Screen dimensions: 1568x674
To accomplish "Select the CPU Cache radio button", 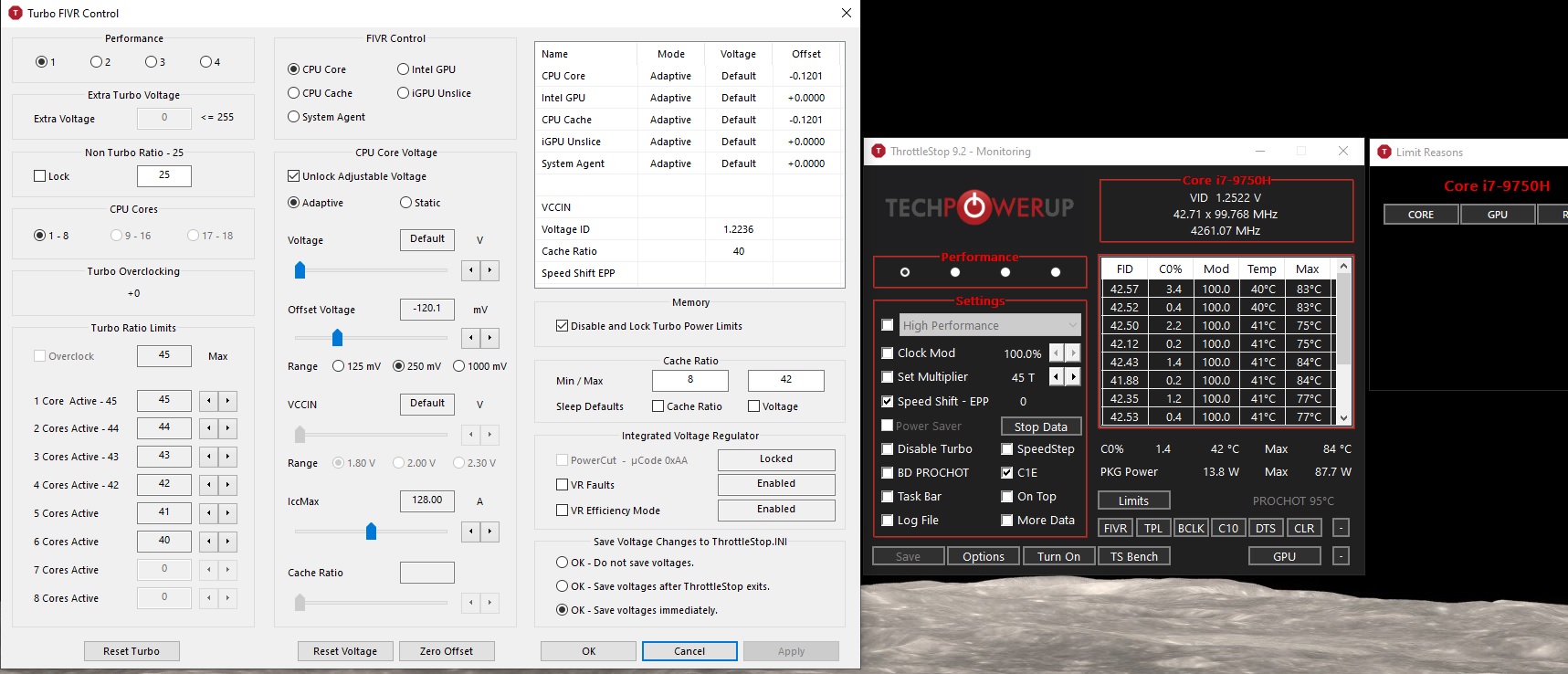I will point(294,93).
